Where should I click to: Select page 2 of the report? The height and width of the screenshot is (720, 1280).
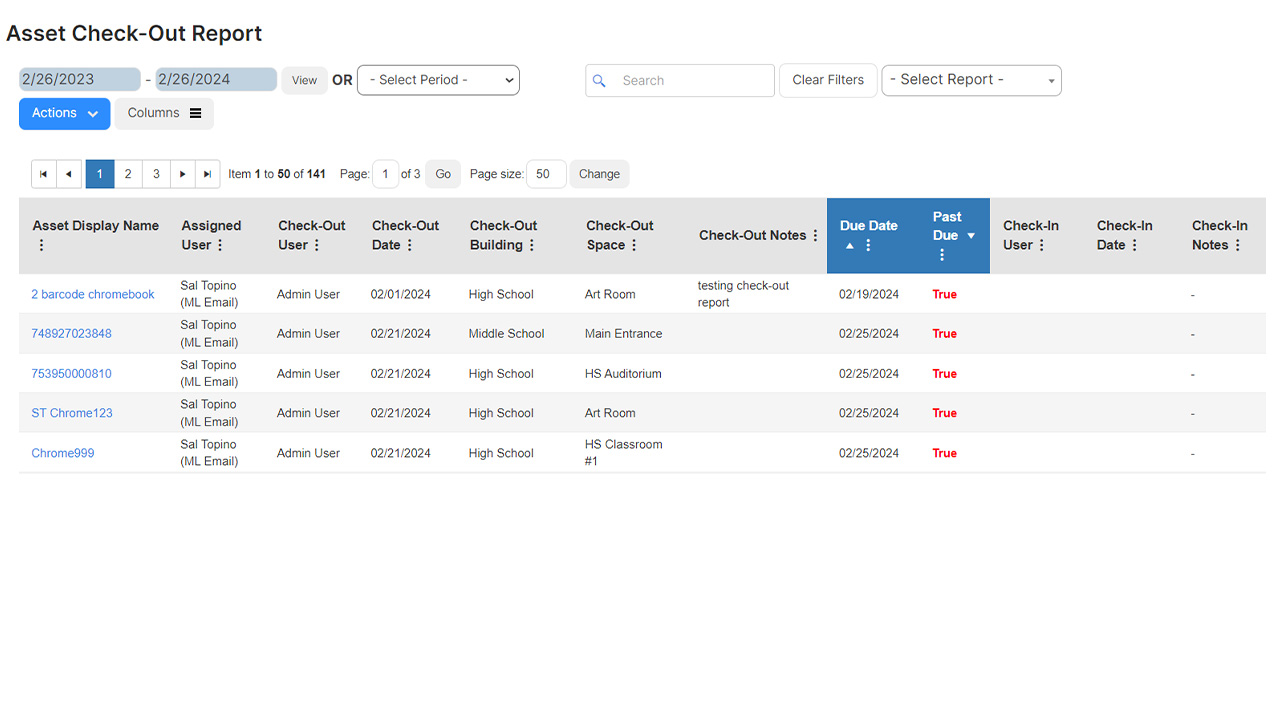click(128, 173)
